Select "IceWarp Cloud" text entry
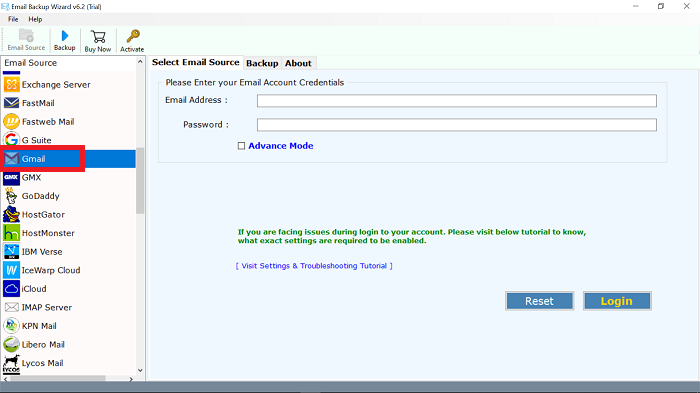Image resolution: width=700 pixels, height=393 pixels. tap(51, 270)
